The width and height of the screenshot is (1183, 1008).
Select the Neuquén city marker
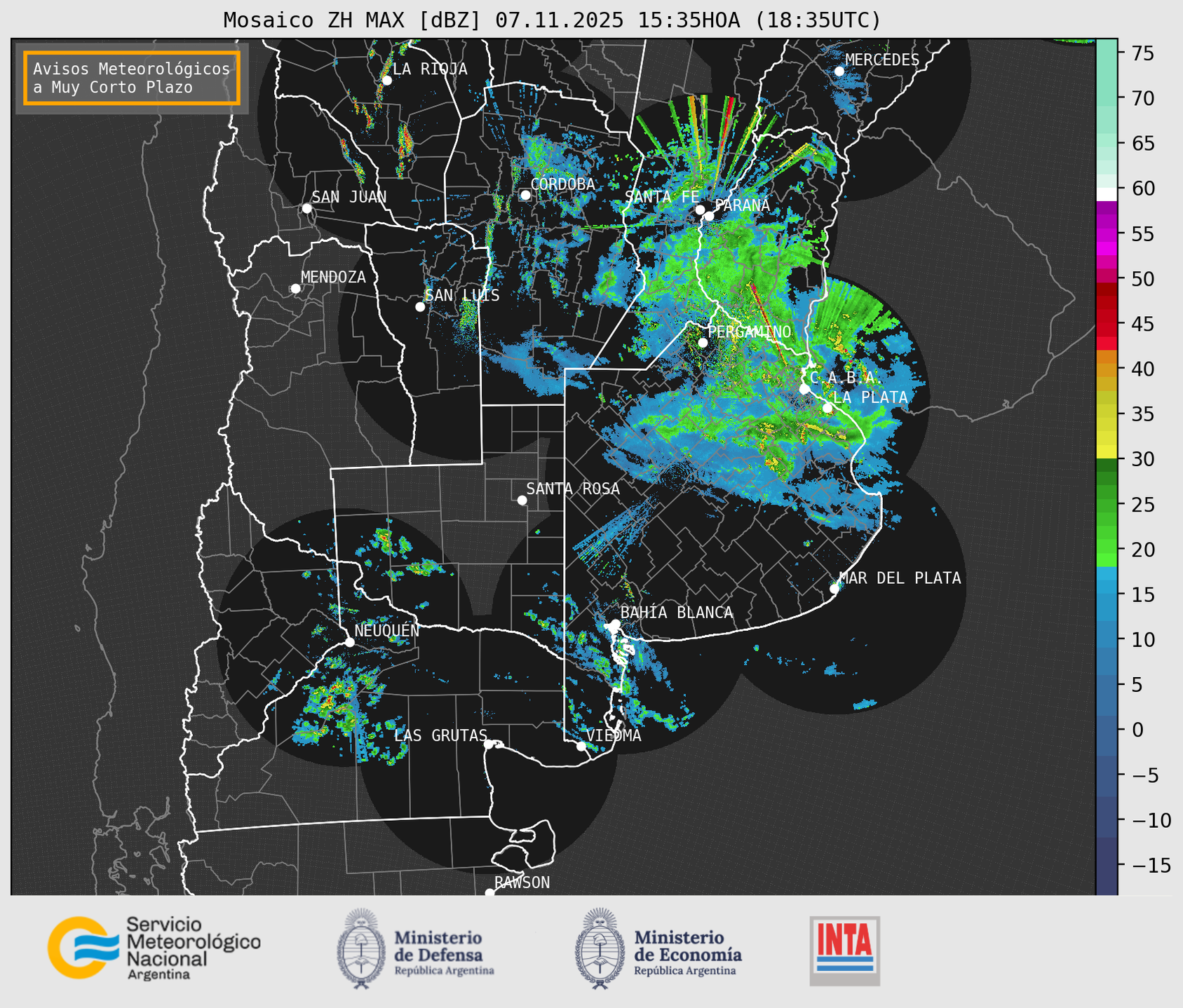349,642
